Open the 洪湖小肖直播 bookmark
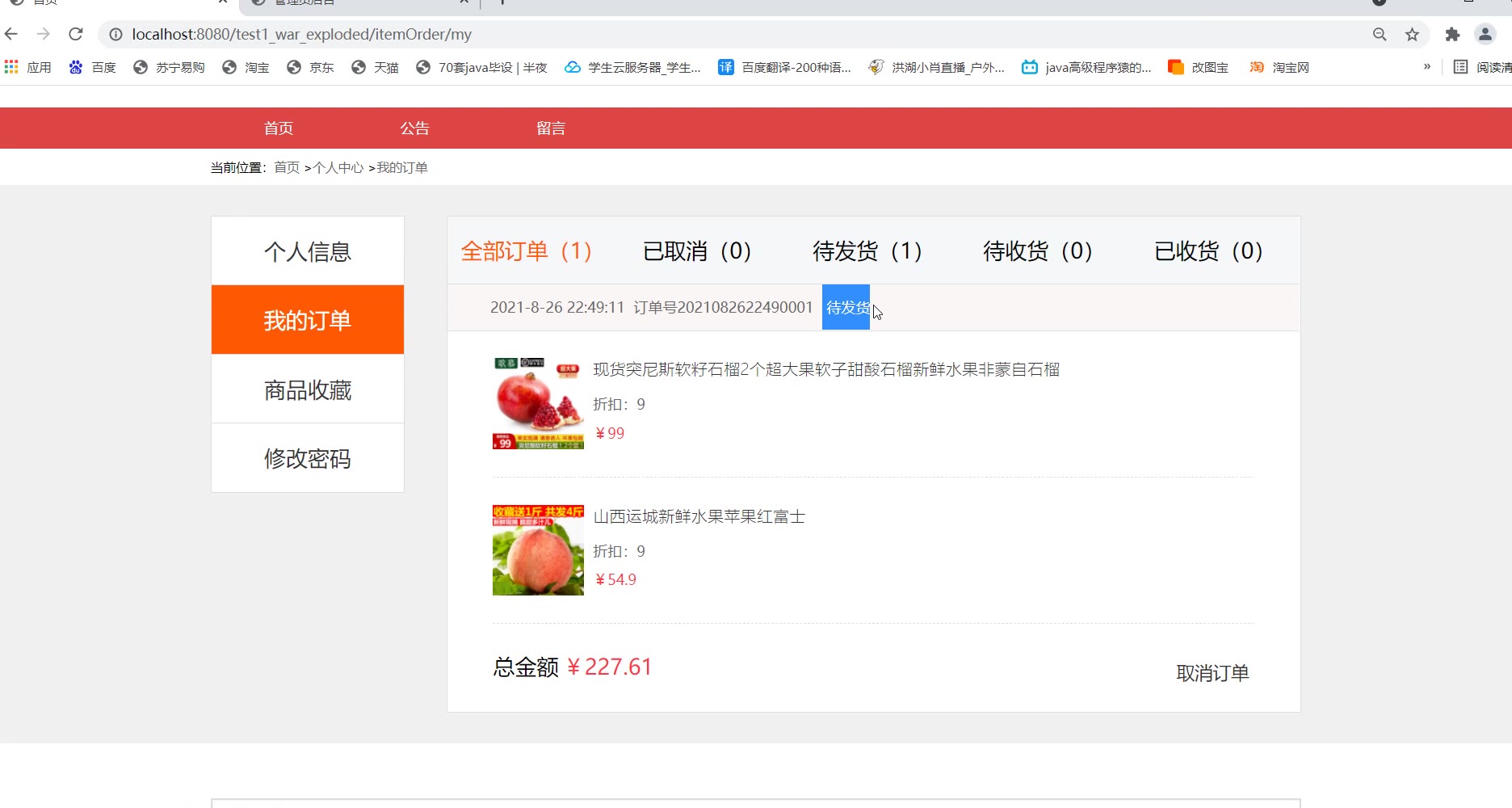This screenshot has height=808, width=1512. pyautogui.click(x=937, y=67)
